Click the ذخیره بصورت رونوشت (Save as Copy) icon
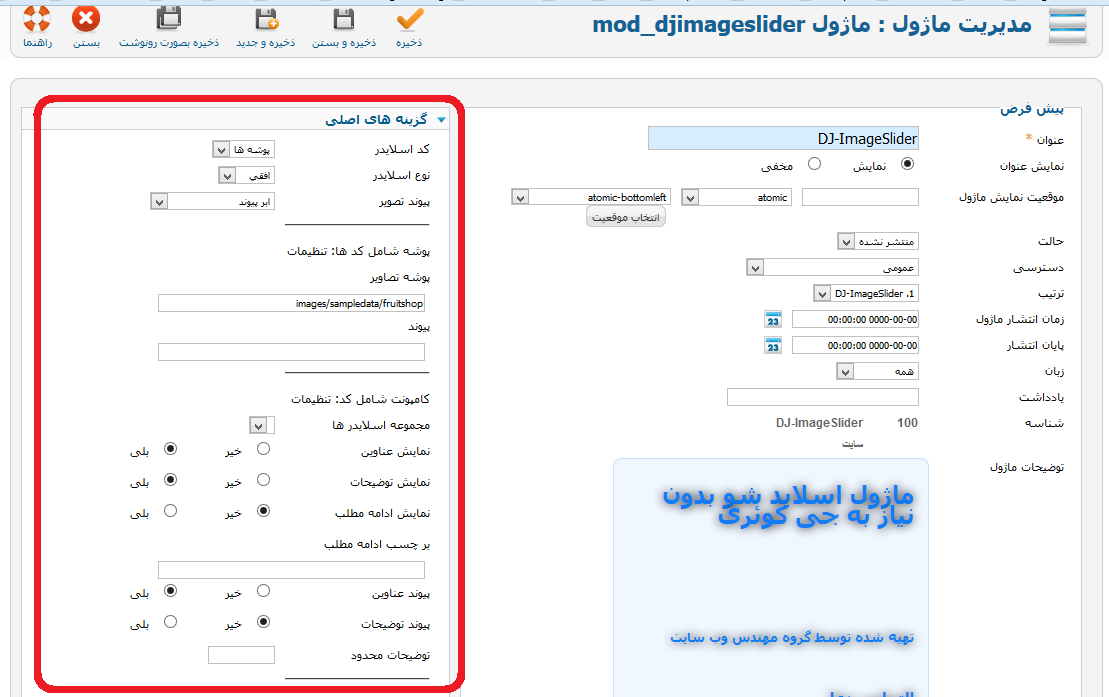The image size is (1109, 697). 170,21
